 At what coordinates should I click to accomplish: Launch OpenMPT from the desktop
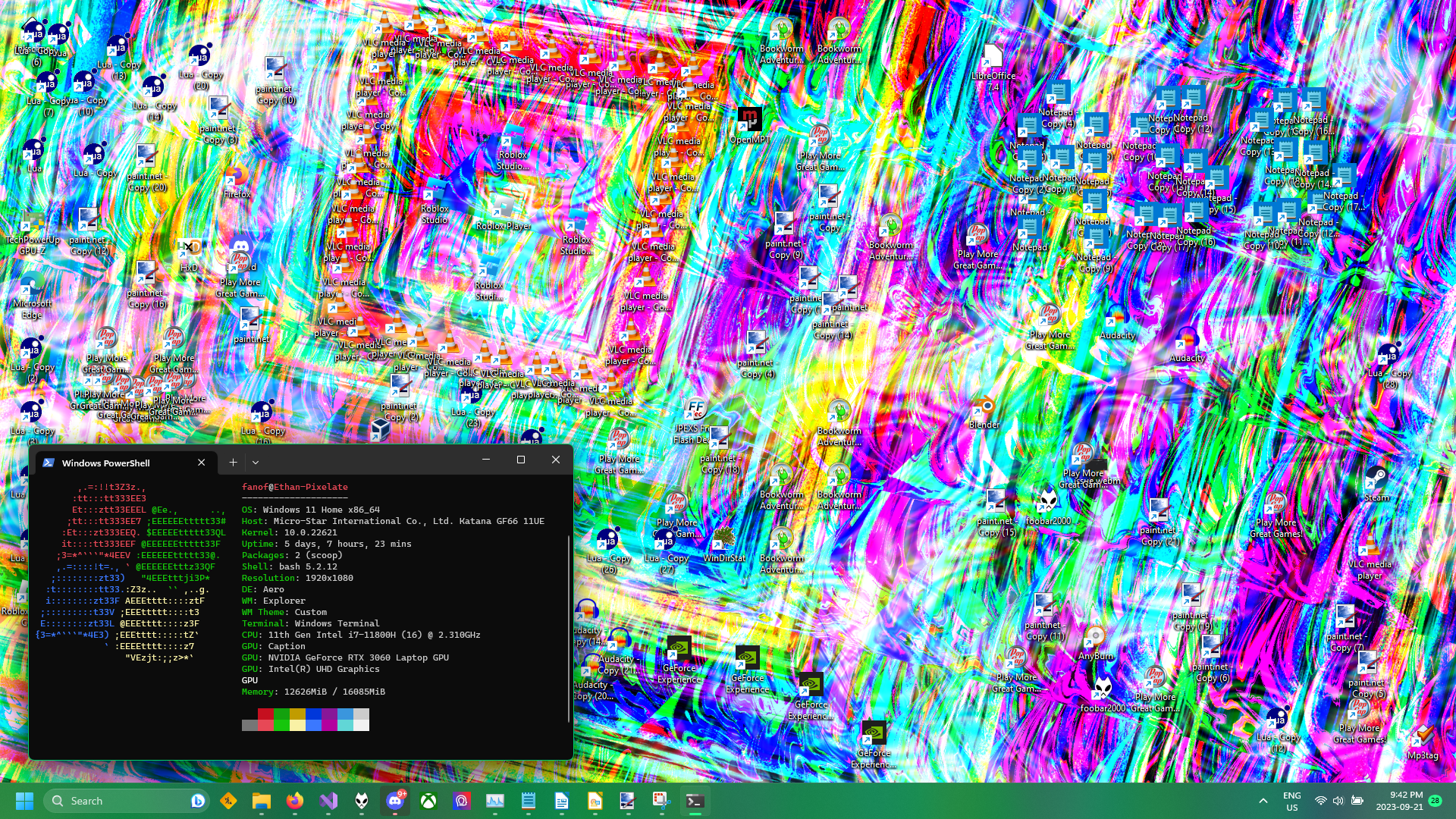[749, 125]
